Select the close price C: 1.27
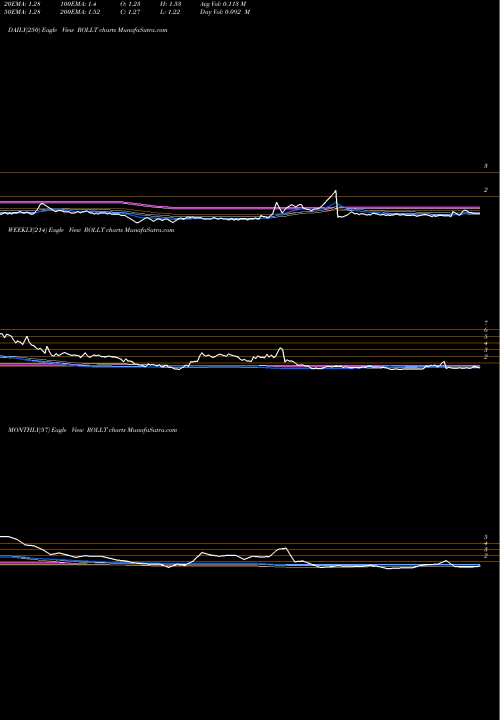 tap(130, 12)
